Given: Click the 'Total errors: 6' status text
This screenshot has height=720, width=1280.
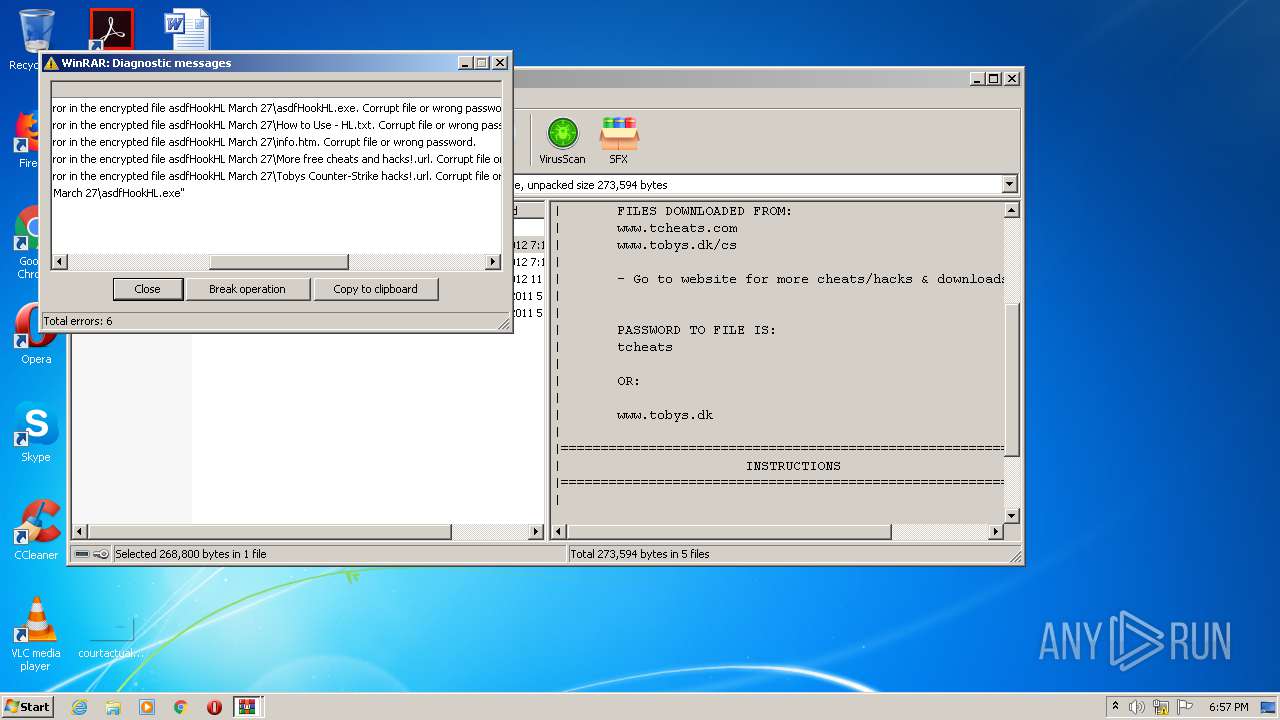Looking at the screenshot, I should pos(78,321).
